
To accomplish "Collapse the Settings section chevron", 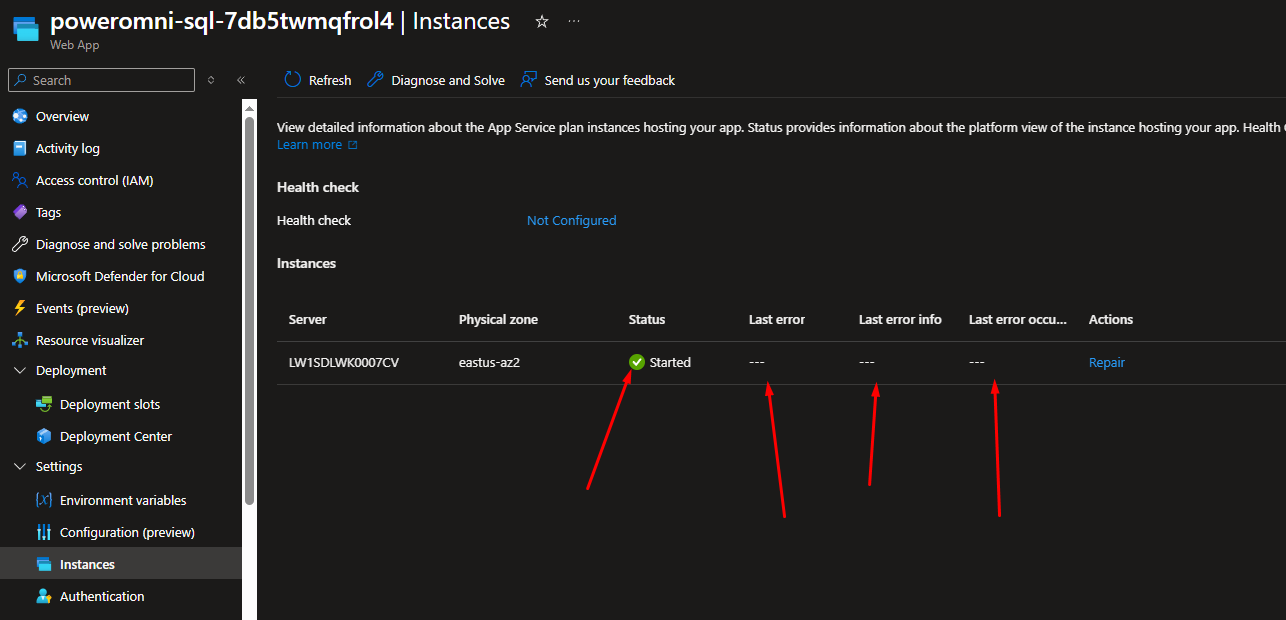I will (19, 467).
